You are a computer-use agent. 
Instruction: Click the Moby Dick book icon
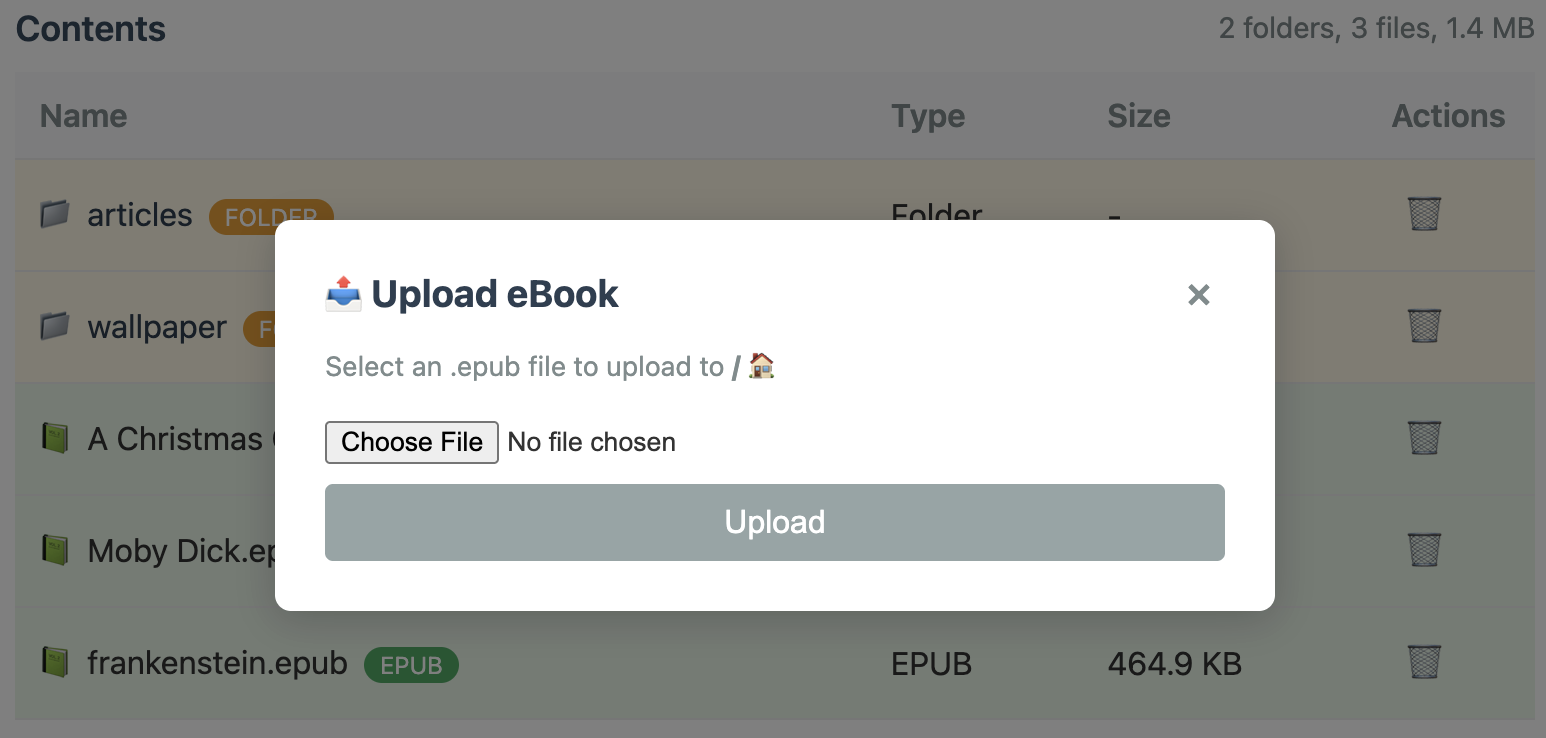[x=55, y=550]
